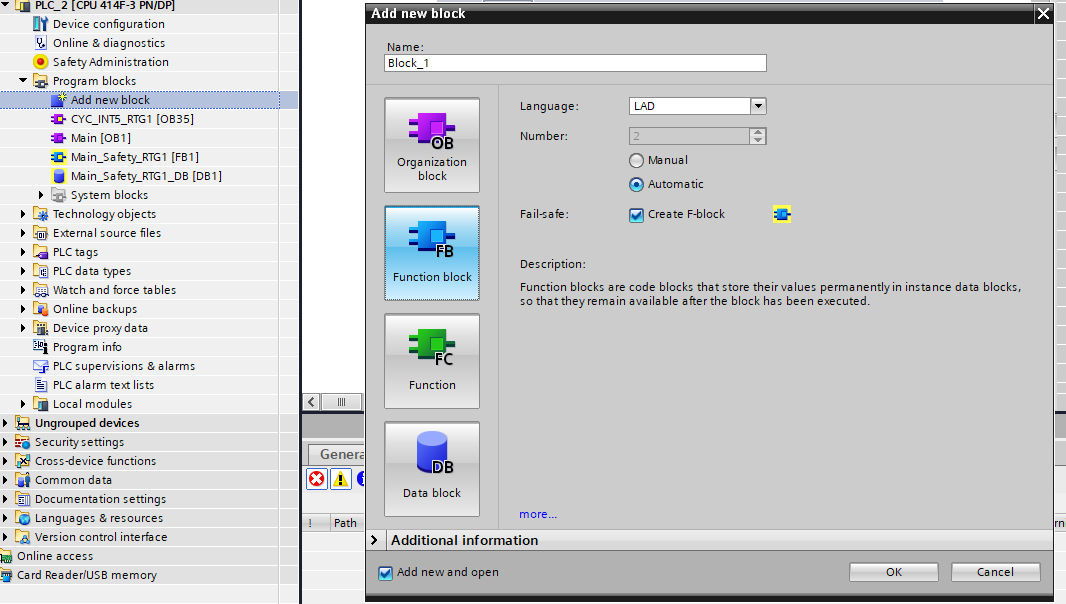Expand the Technology objects tree node
This screenshot has height=604, width=1066.
click(x=24, y=214)
